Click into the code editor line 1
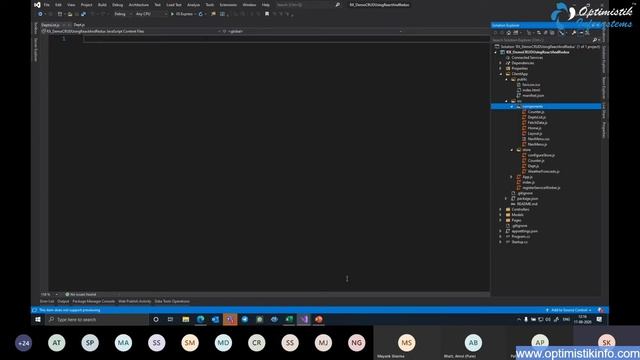Viewport: 640px width, 360px height. 286,39
